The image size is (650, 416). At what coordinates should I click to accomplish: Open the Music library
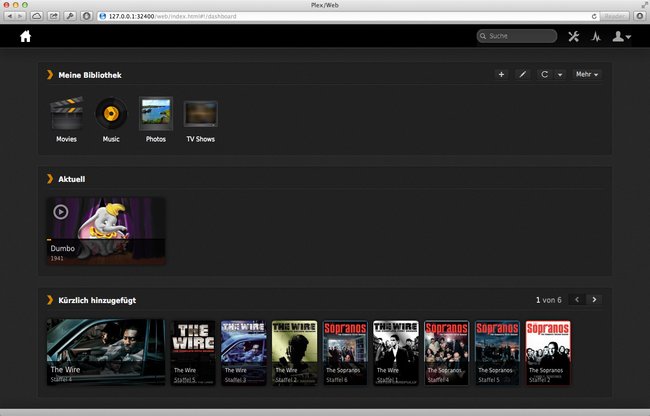[x=111, y=120]
